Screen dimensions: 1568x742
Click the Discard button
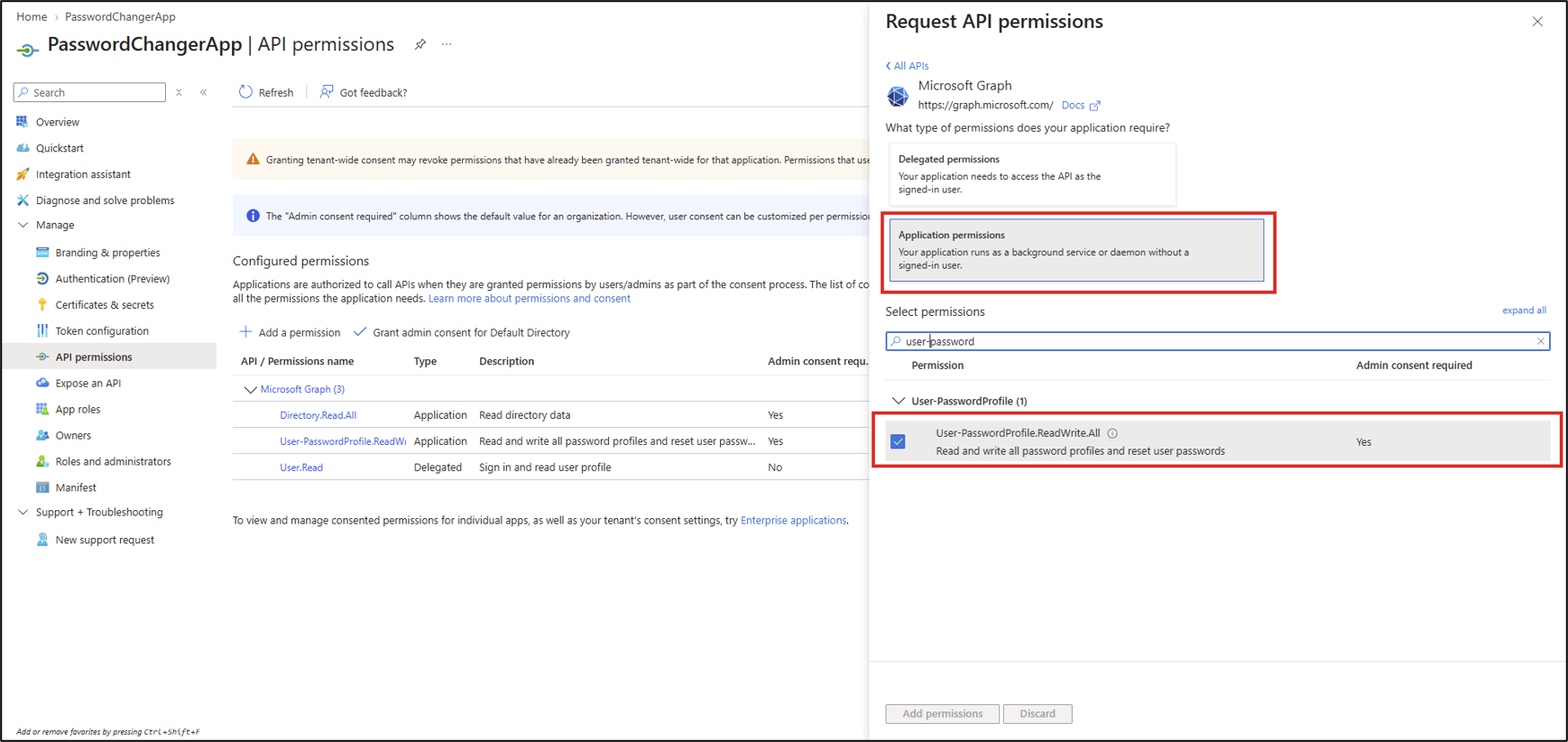coord(1038,714)
